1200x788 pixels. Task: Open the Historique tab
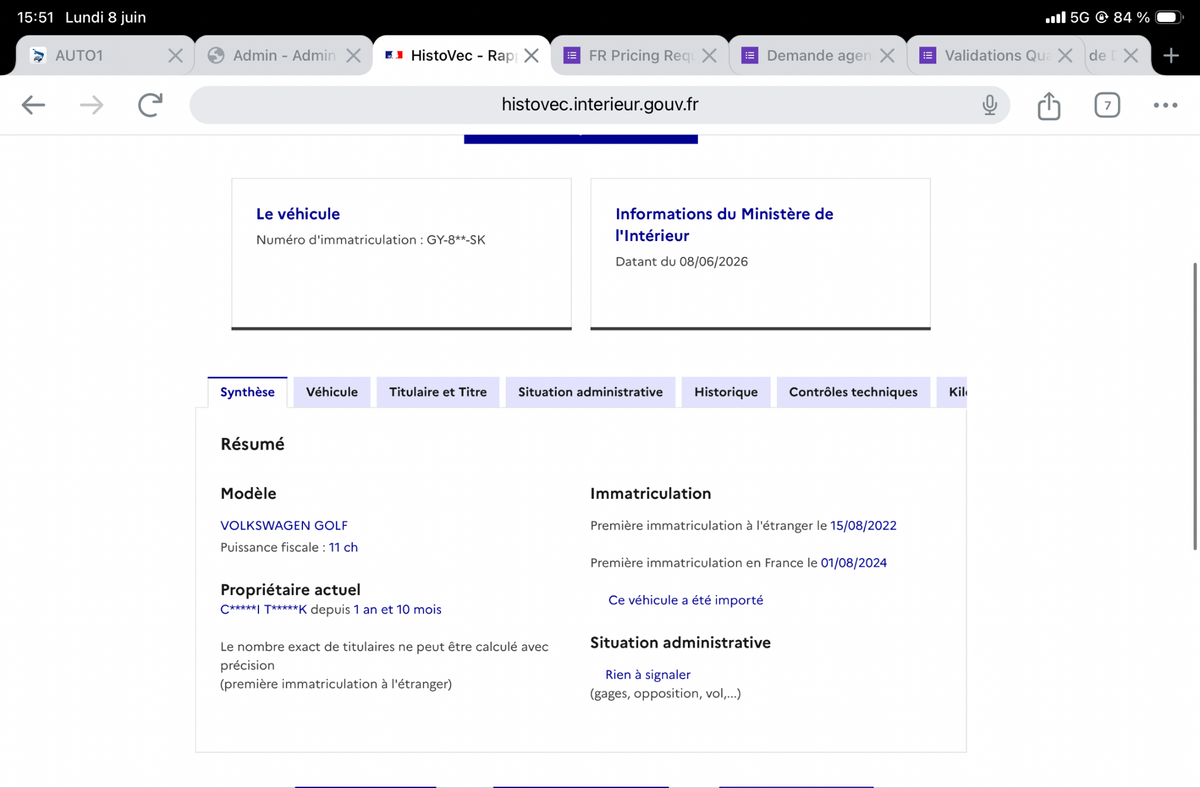[726, 392]
